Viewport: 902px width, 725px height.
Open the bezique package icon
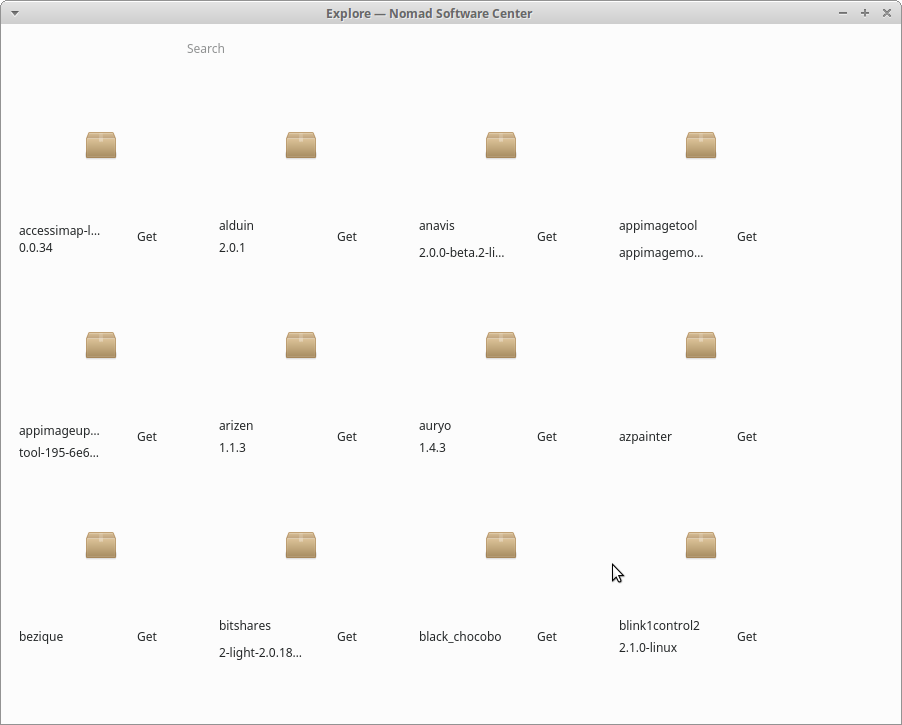coord(100,545)
